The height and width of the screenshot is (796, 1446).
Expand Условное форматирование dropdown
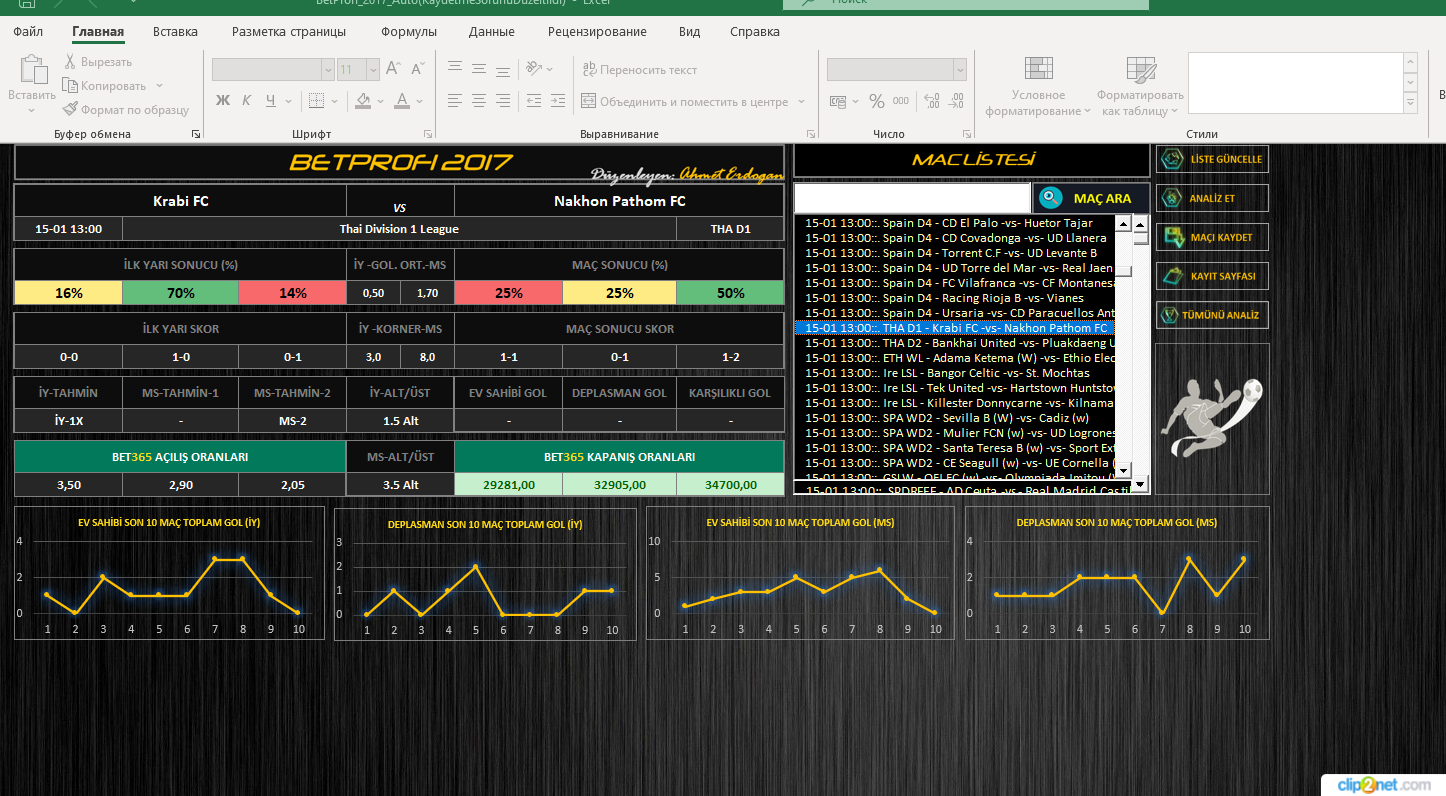(1038, 90)
